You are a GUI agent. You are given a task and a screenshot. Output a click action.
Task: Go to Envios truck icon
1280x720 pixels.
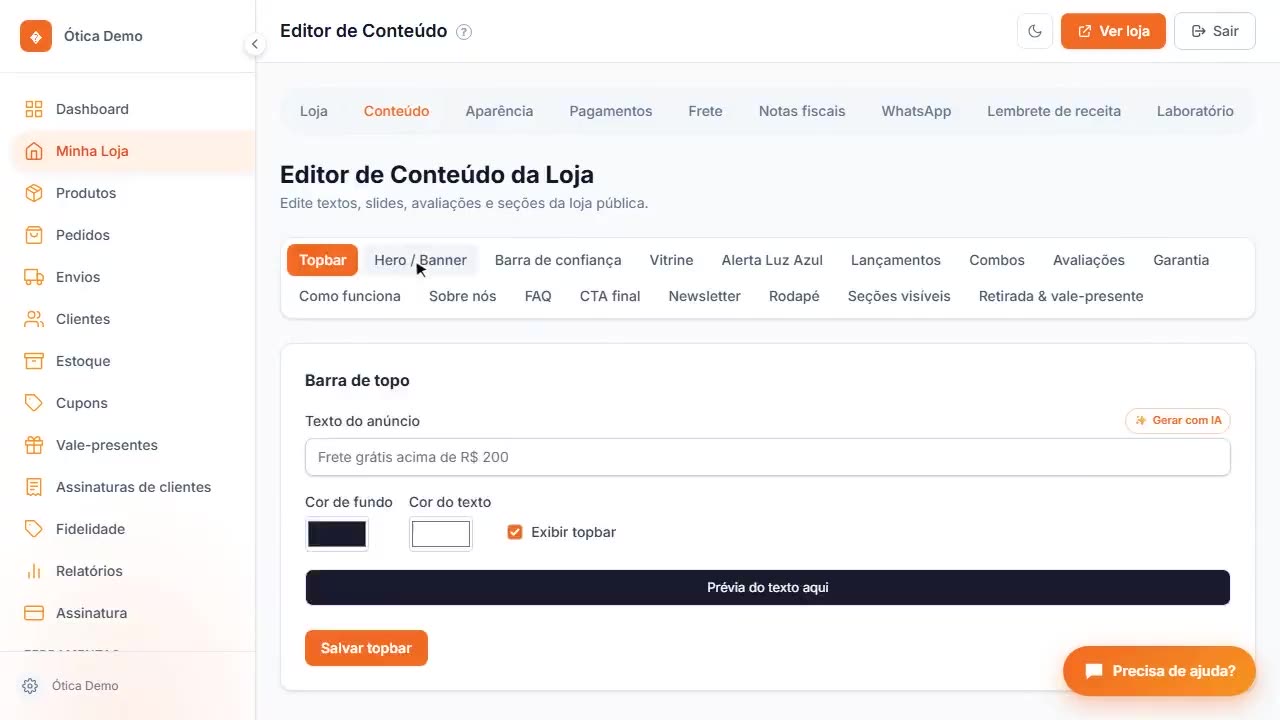point(34,277)
